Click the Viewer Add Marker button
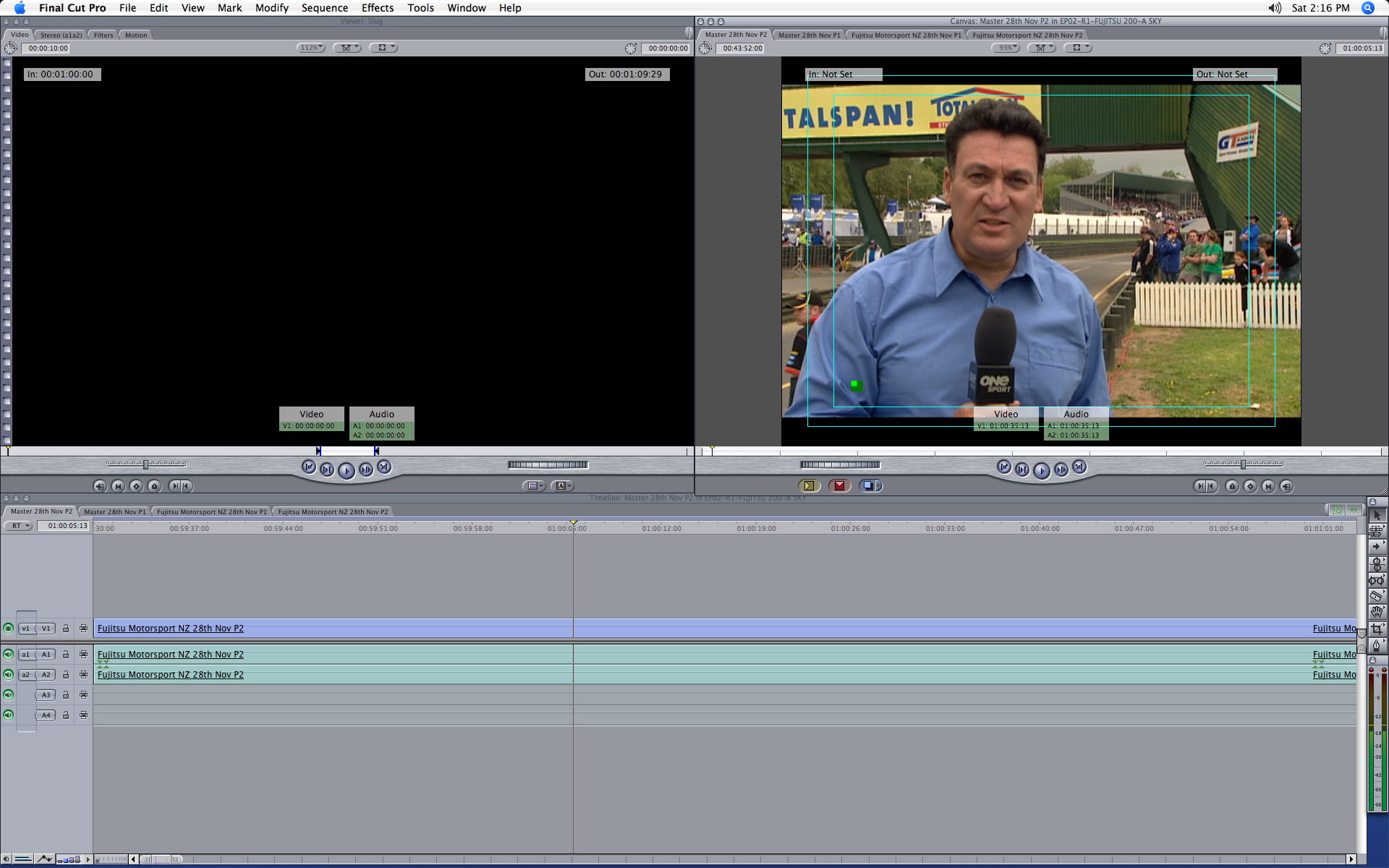The height and width of the screenshot is (868, 1389). pyautogui.click(x=154, y=486)
